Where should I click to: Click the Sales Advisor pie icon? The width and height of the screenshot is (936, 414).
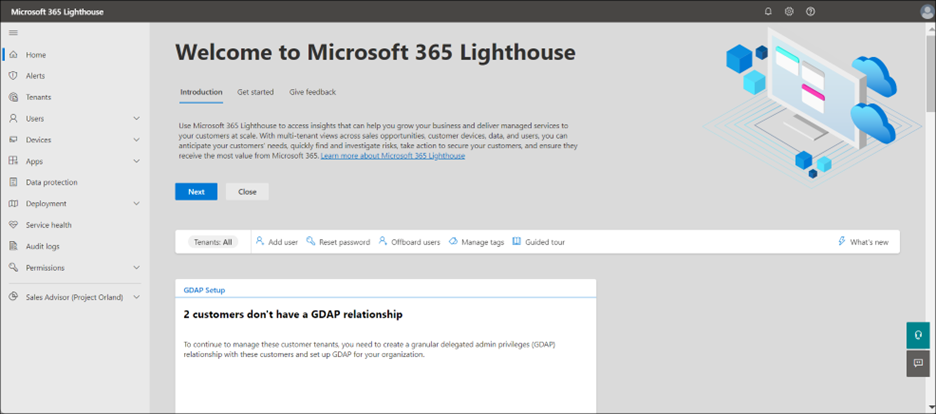(x=13, y=297)
